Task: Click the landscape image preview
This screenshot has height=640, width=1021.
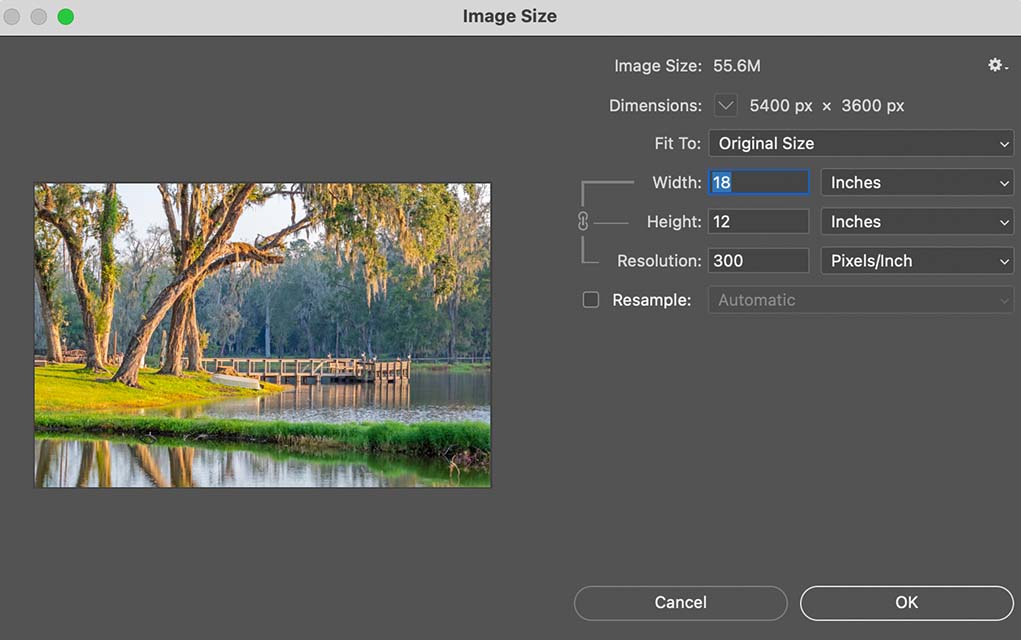Action: [x=262, y=335]
